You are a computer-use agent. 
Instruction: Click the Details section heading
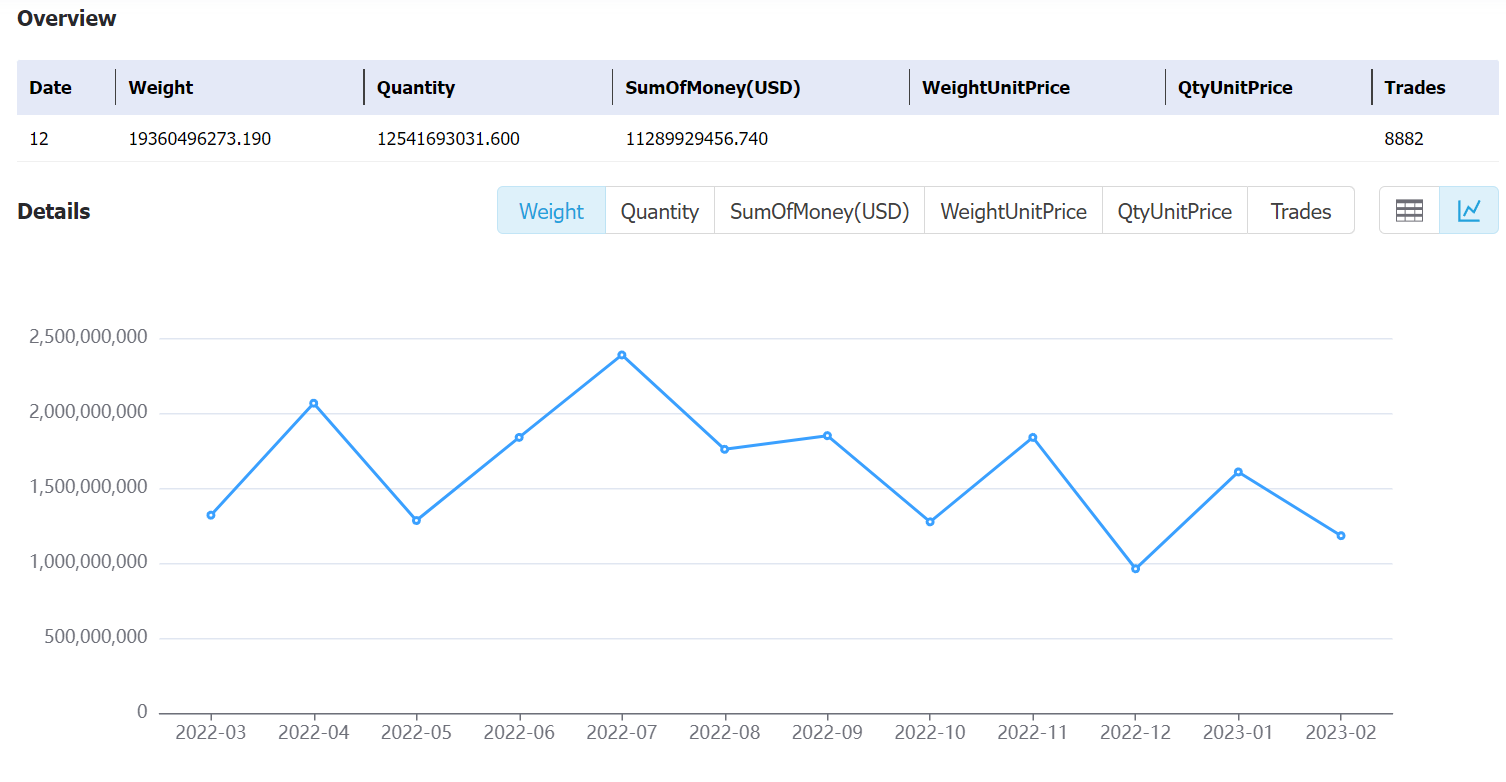click(x=54, y=211)
